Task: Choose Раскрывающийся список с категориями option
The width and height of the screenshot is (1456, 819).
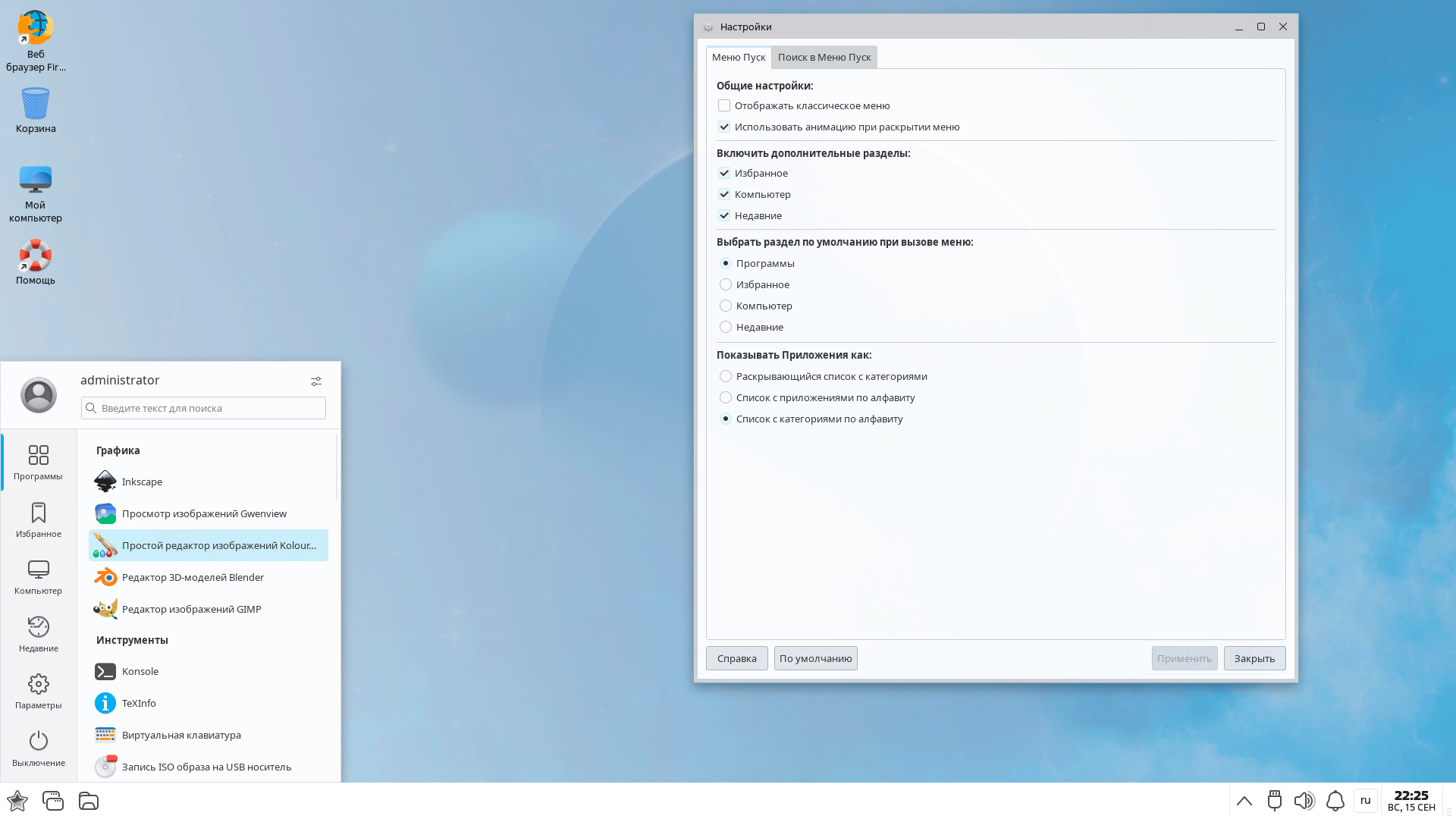Action: (726, 377)
